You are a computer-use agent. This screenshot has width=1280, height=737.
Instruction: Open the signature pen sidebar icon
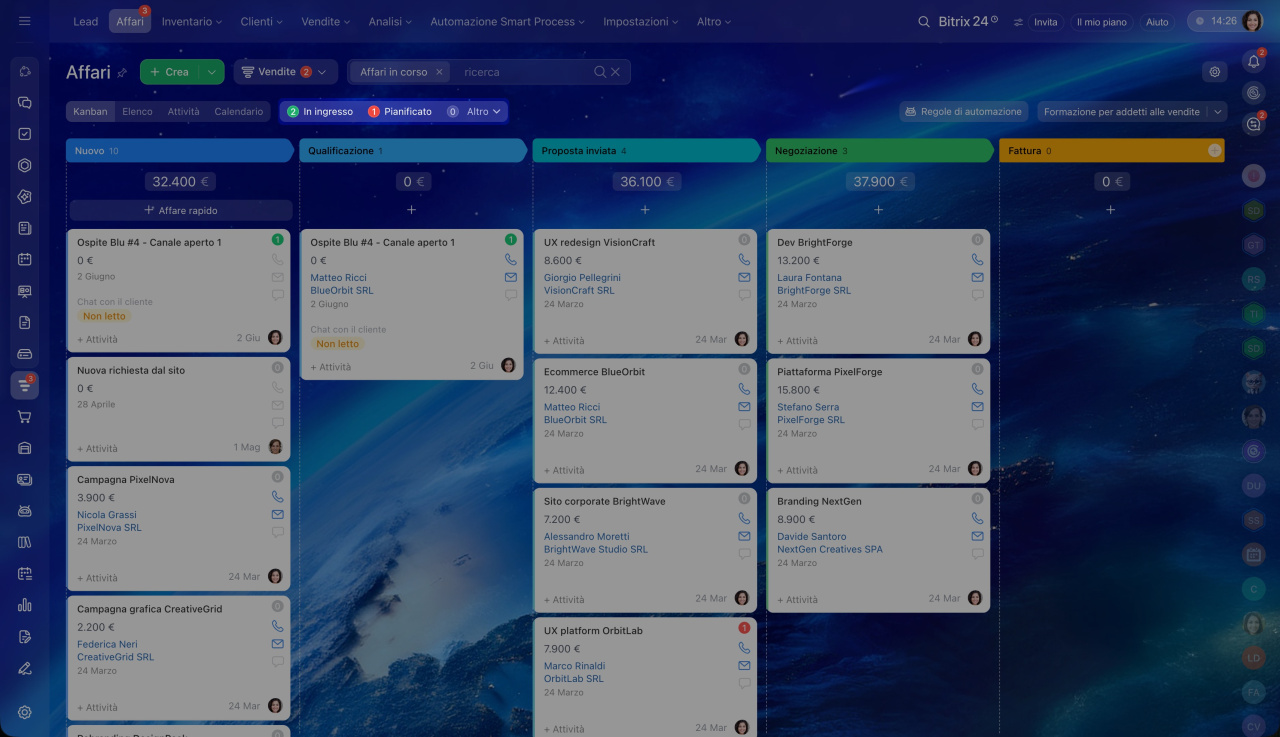tap(25, 668)
